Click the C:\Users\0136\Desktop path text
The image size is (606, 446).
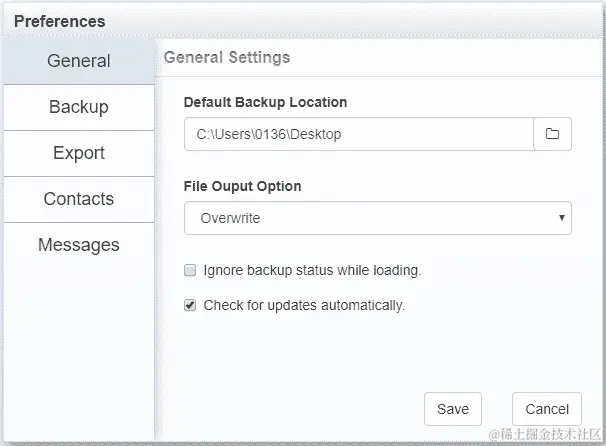click(269, 134)
